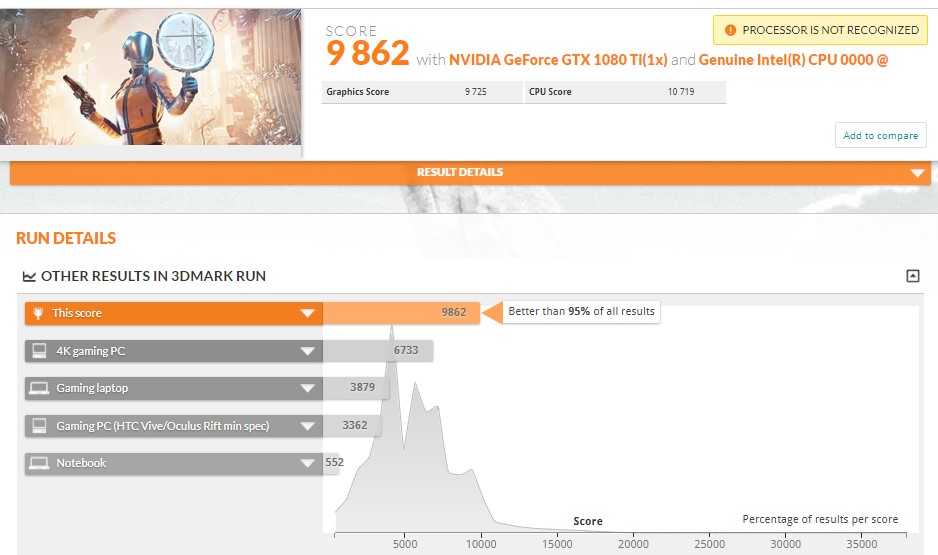This screenshot has width=938, height=555.
Task: Click the Result Details label
Action: (x=459, y=172)
